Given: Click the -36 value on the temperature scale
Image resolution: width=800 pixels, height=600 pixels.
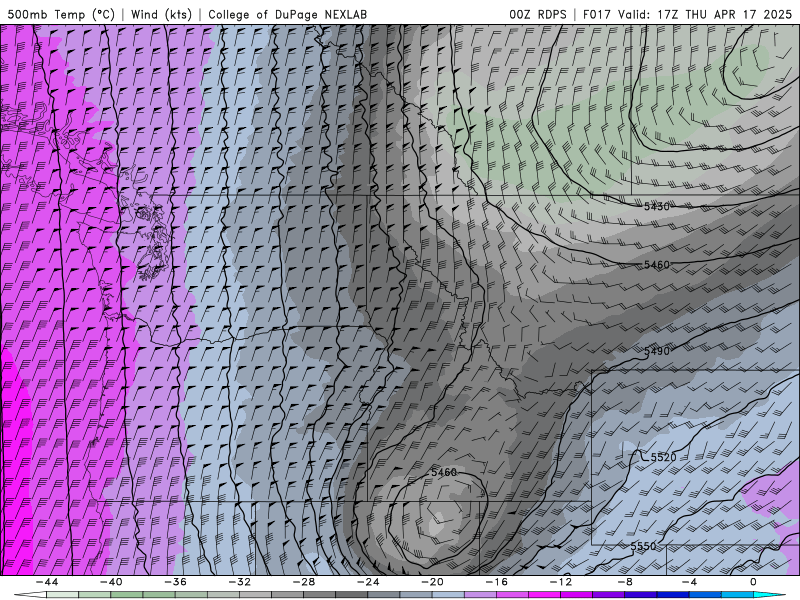Looking at the screenshot, I should 175,582.
